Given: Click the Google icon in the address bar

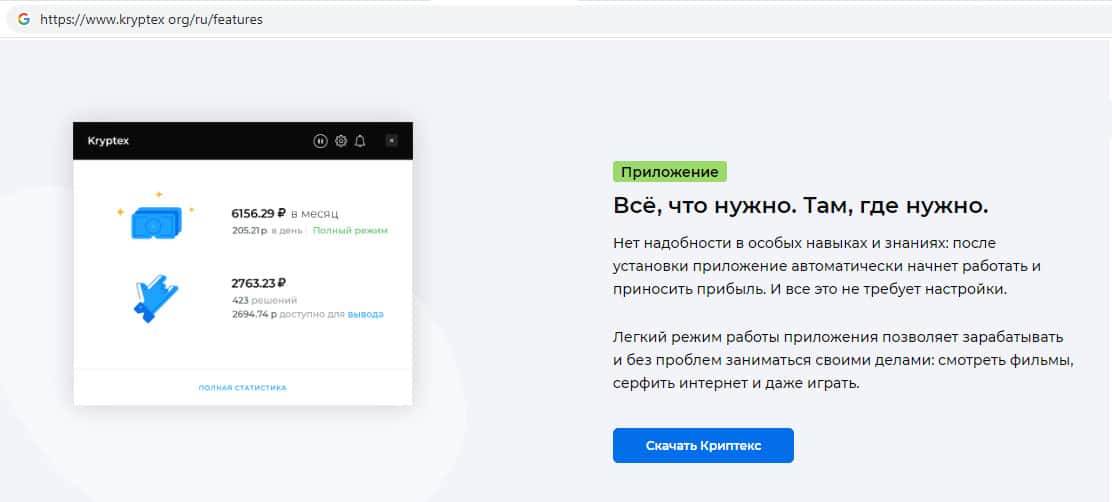Looking at the screenshot, I should click(23, 19).
